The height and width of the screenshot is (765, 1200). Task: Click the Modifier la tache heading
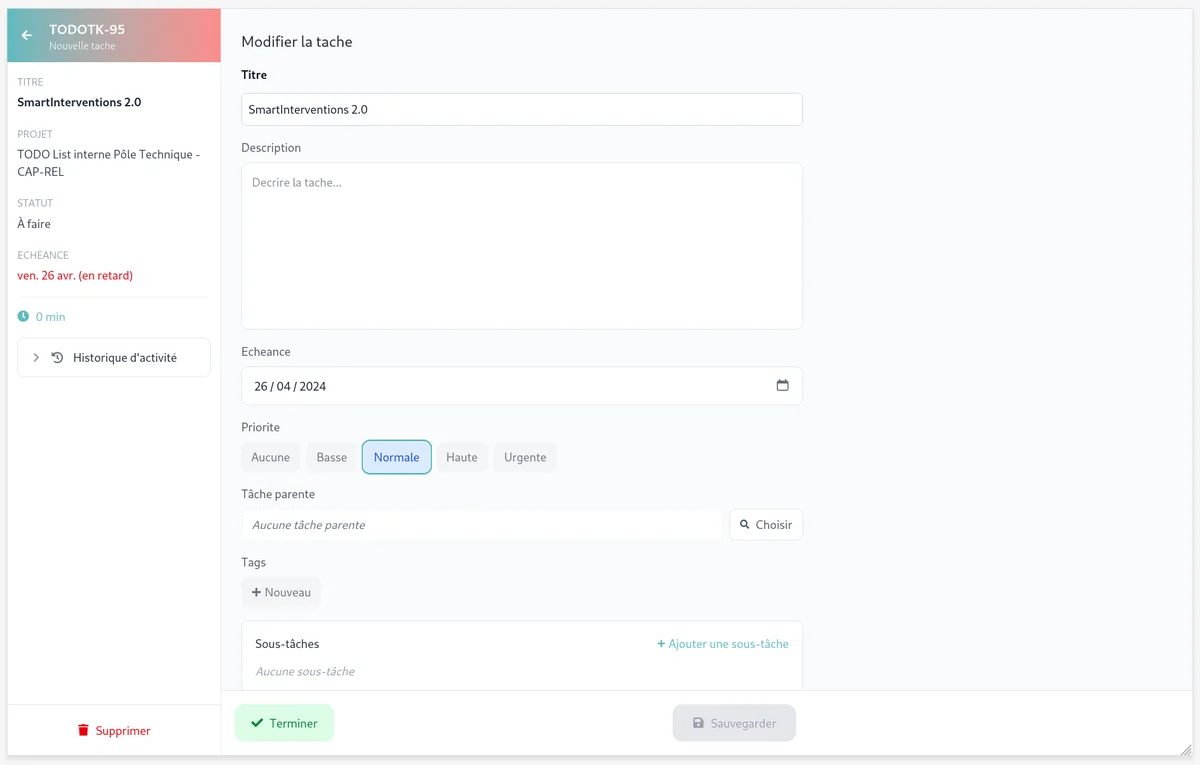pos(297,42)
